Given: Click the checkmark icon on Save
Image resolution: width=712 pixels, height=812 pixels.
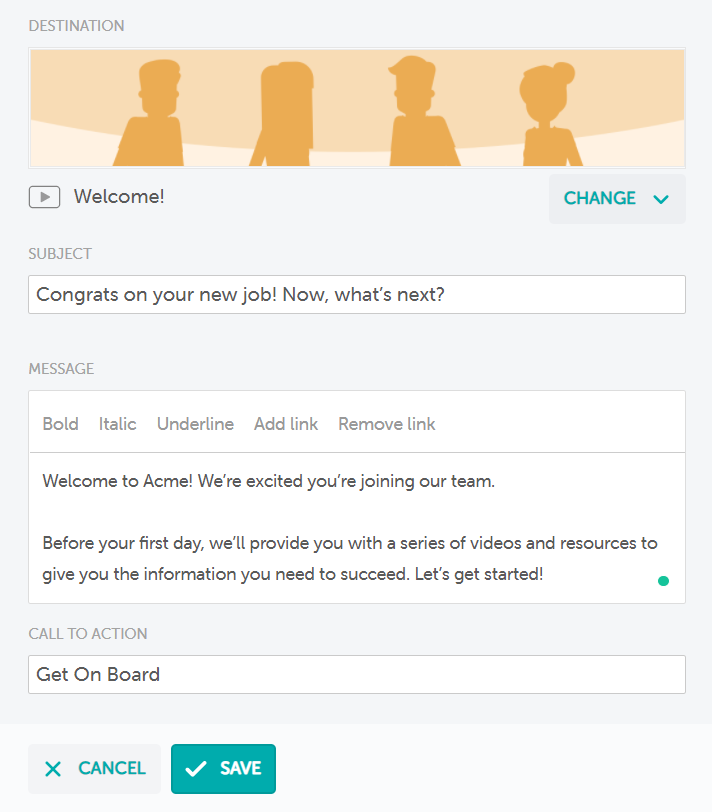Looking at the screenshot, I should (196, 769).
